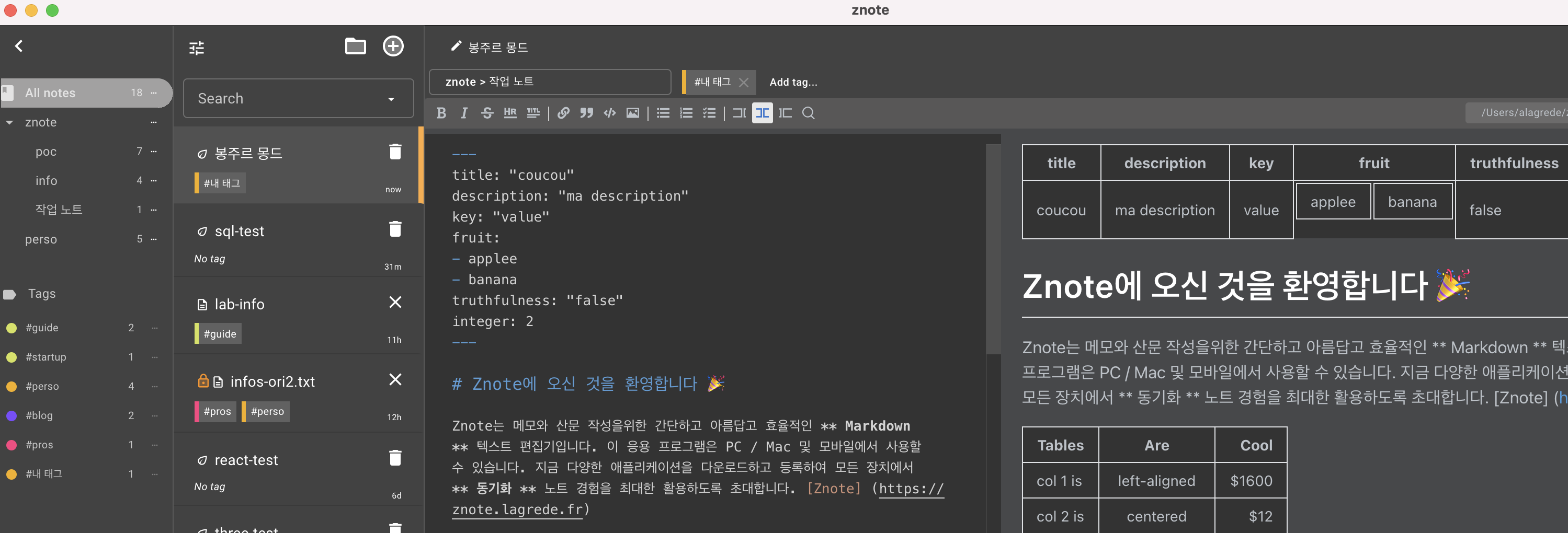Click the lock icon on infos-ori2.txt
The height and width of the screenshot is (533, 1568).
[203, 381]
